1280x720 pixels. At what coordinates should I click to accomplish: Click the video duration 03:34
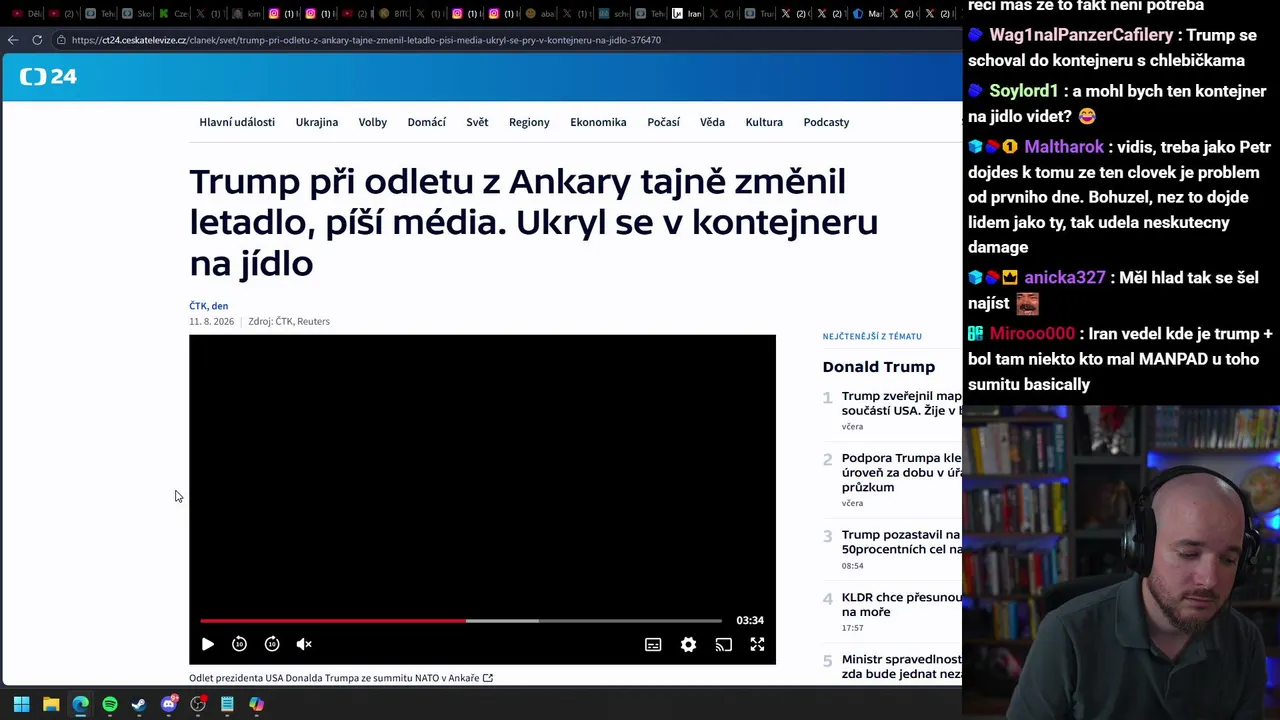[750, 621]
